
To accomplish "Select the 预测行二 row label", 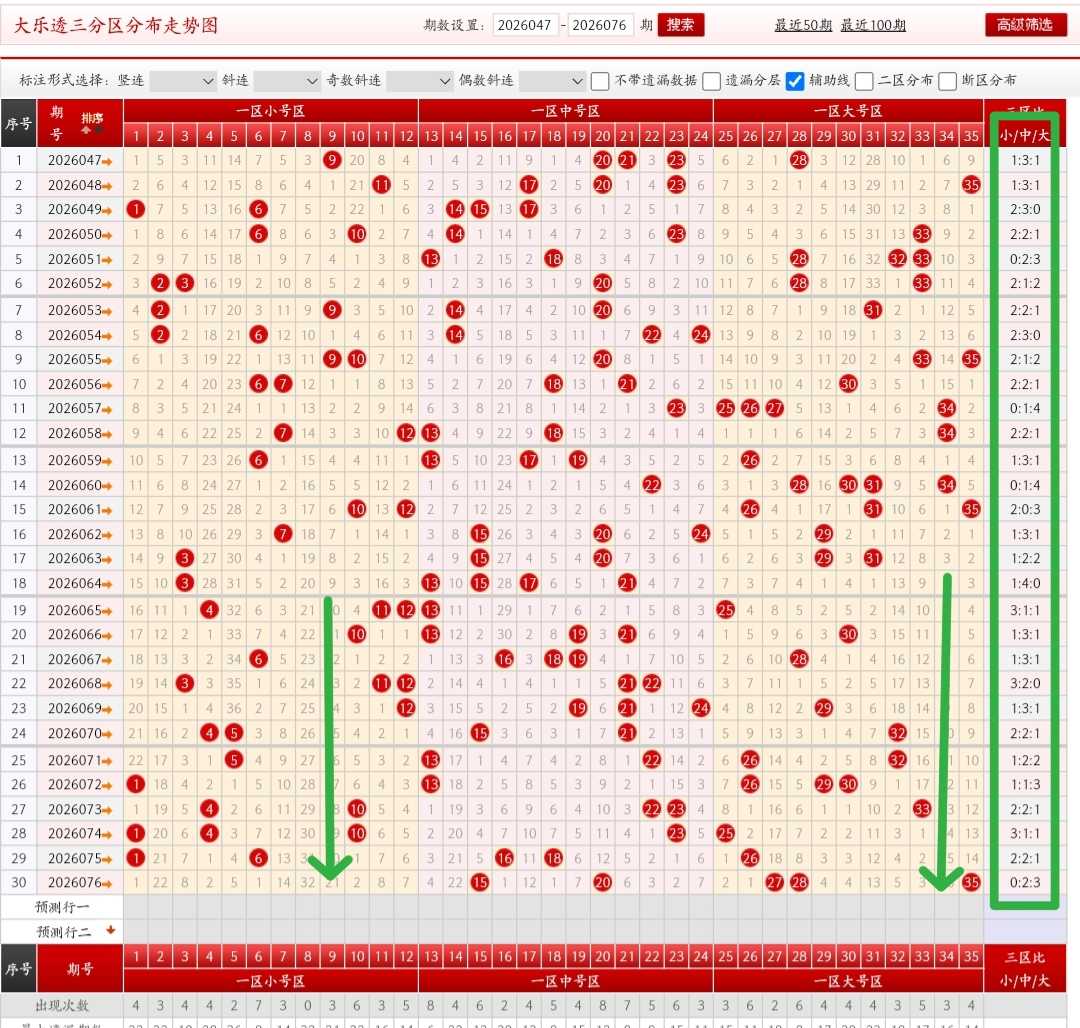I will pyautogui.click(x=63, y=932).
